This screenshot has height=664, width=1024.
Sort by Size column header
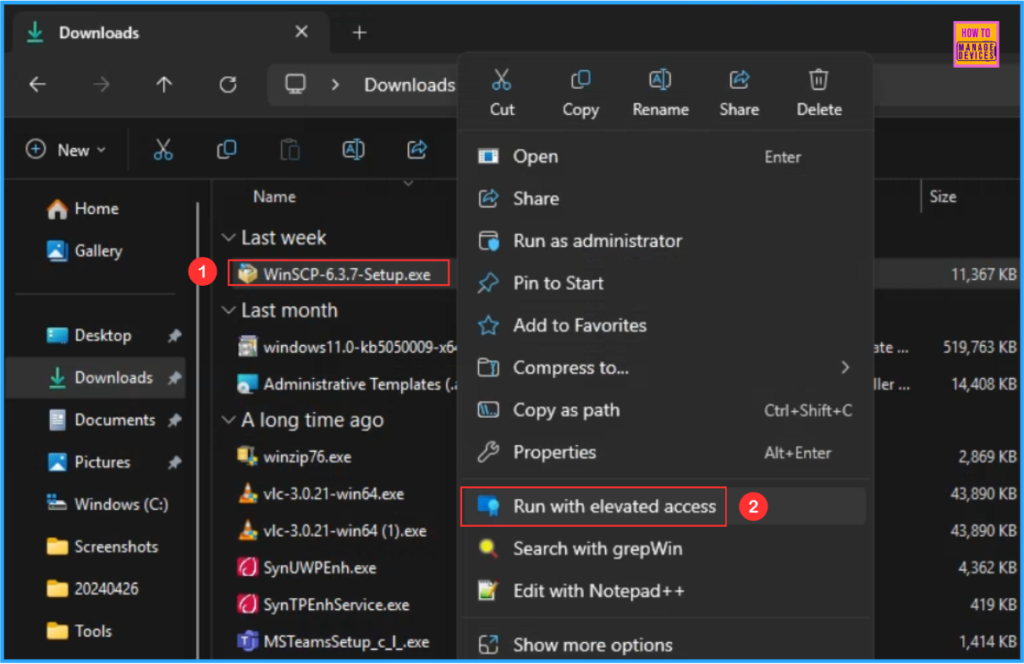click(x=942, y=197)
